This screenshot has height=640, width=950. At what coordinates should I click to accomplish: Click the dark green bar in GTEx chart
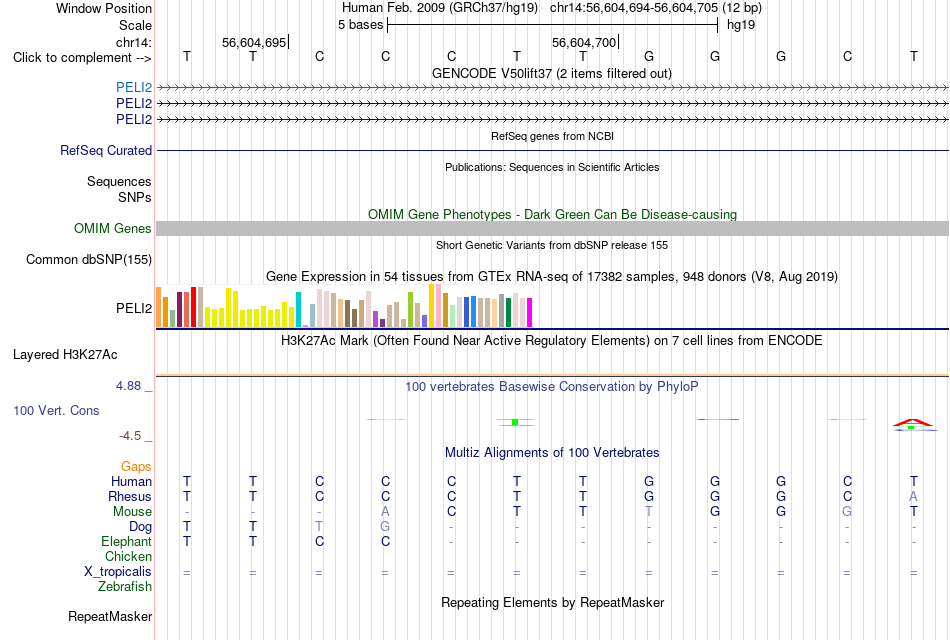coord(508,313)
